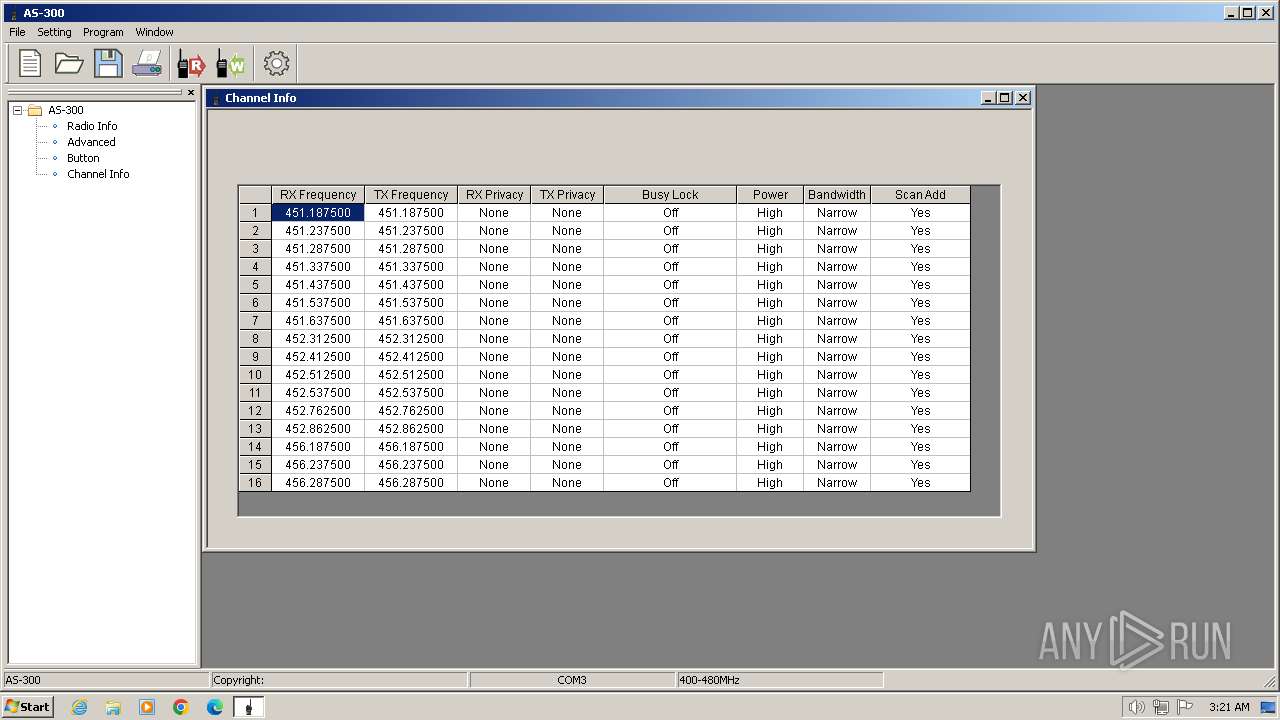The image size is (1280, 720).
Task: Select Scan Add cell of channel 13
Action: click(920, 429)
